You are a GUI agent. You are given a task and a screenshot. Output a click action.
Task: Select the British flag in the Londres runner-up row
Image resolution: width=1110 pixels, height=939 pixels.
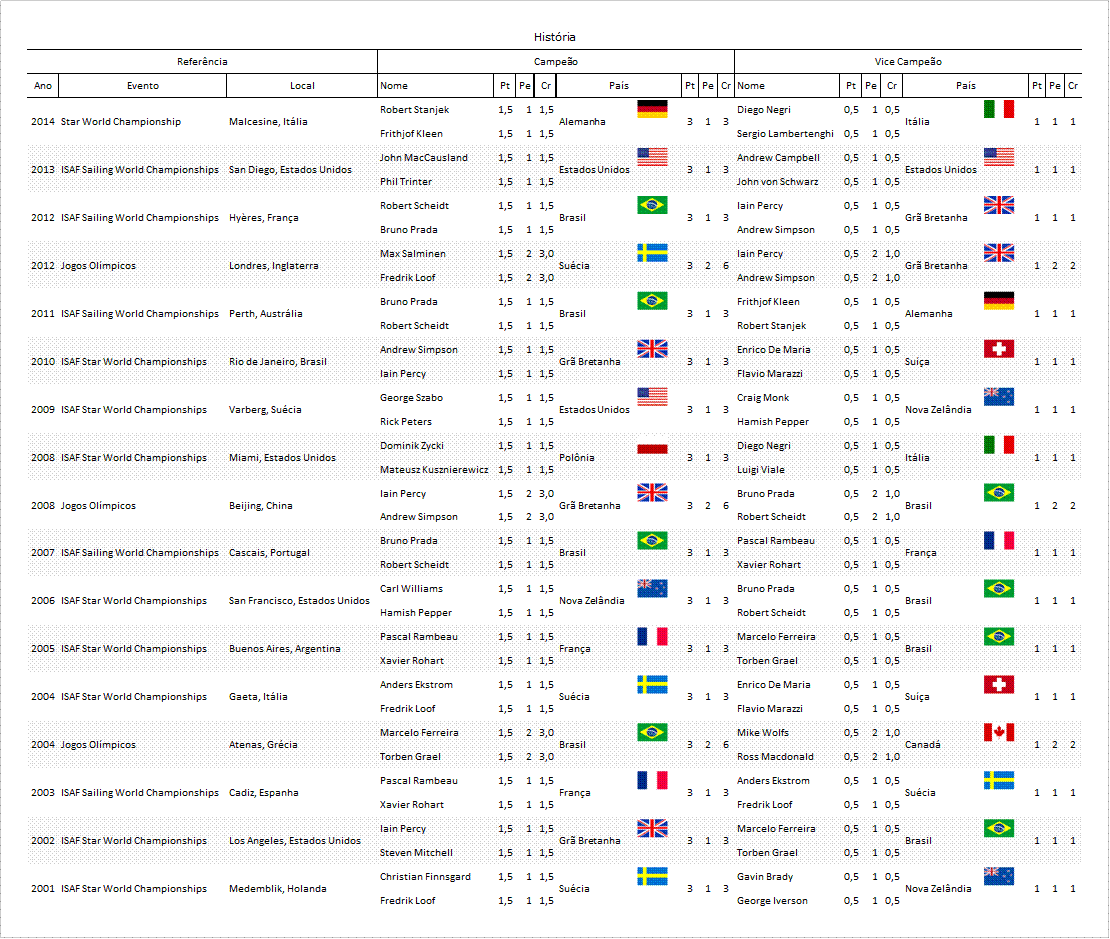pos(999,253)
